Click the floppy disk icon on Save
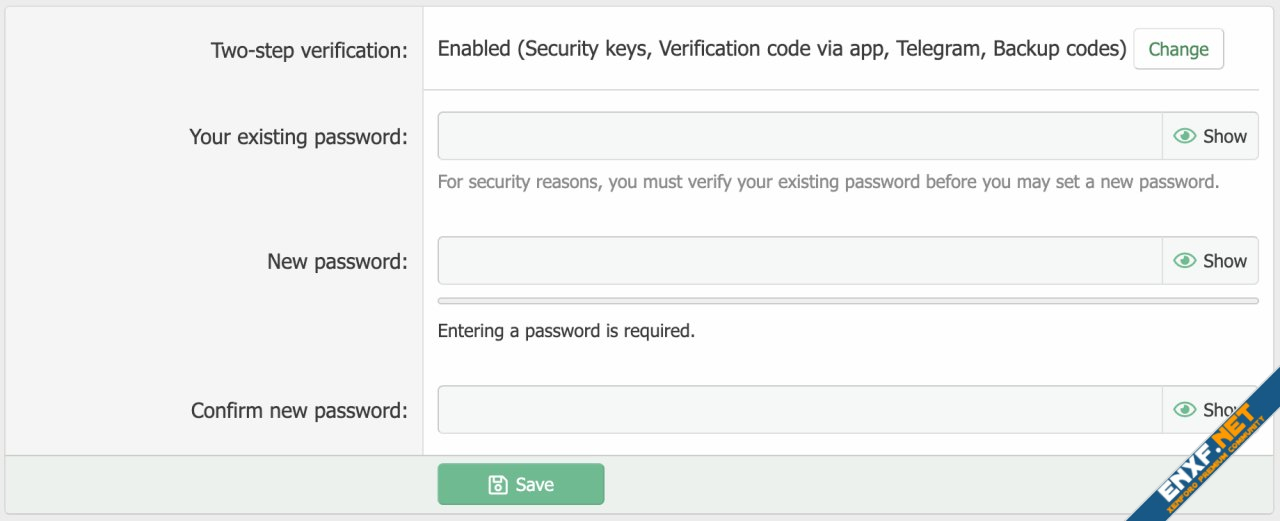 click(x=497, y=485)
